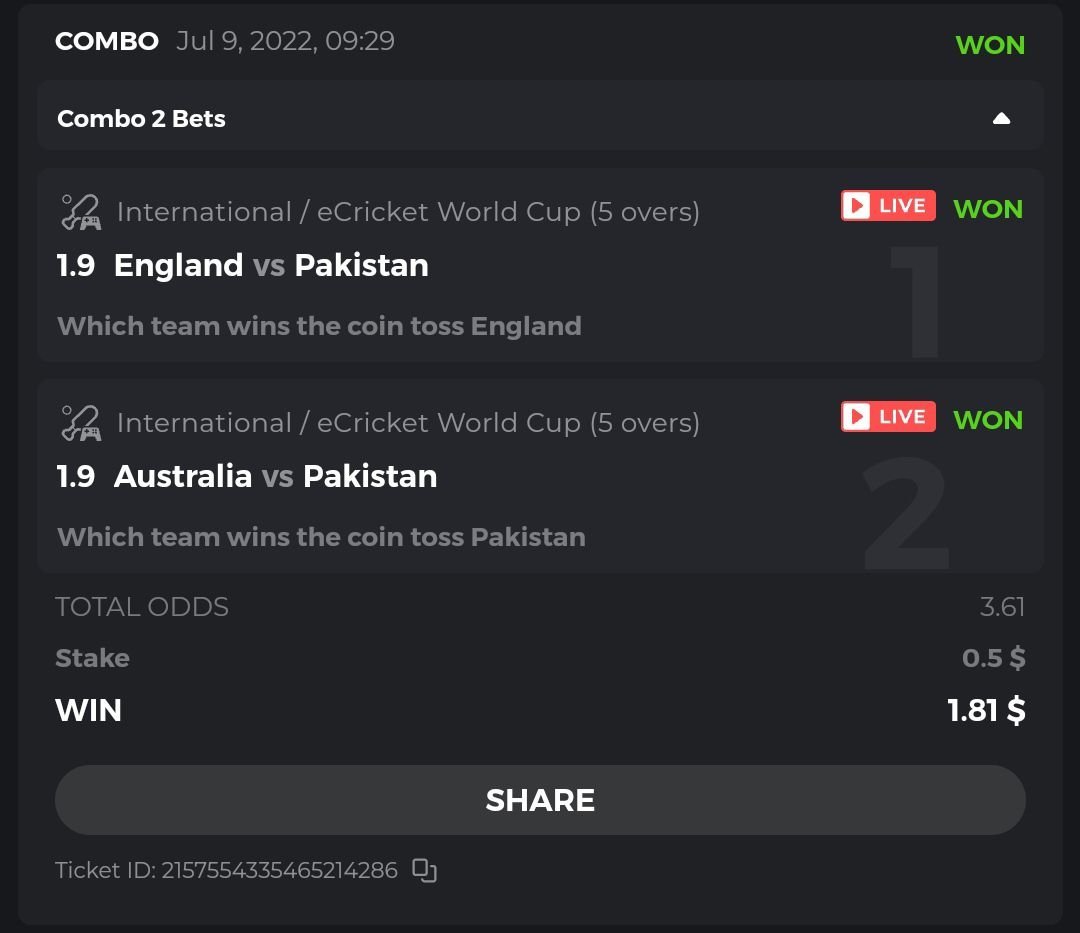The image size is (1080, 933).
Task: Click the Stake amount 0.5 $
Action: [993, 658]
